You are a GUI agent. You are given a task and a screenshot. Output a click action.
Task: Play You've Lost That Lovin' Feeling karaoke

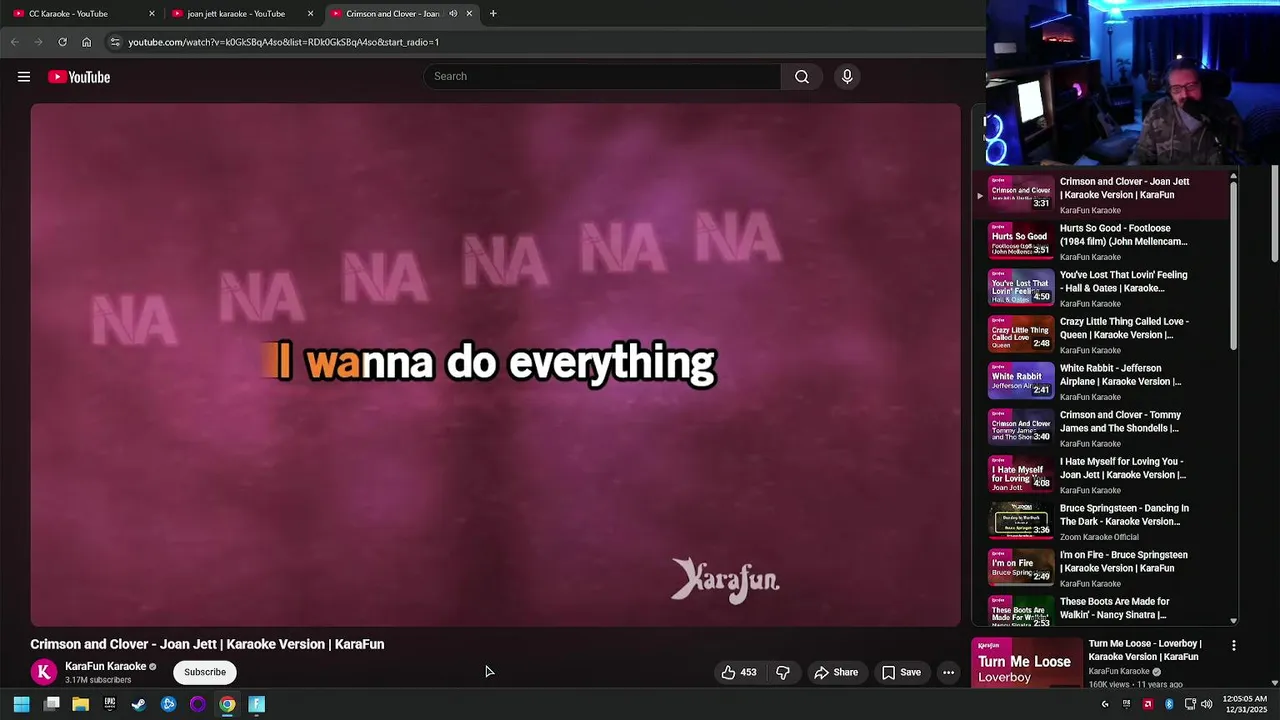coord(1104,288)
